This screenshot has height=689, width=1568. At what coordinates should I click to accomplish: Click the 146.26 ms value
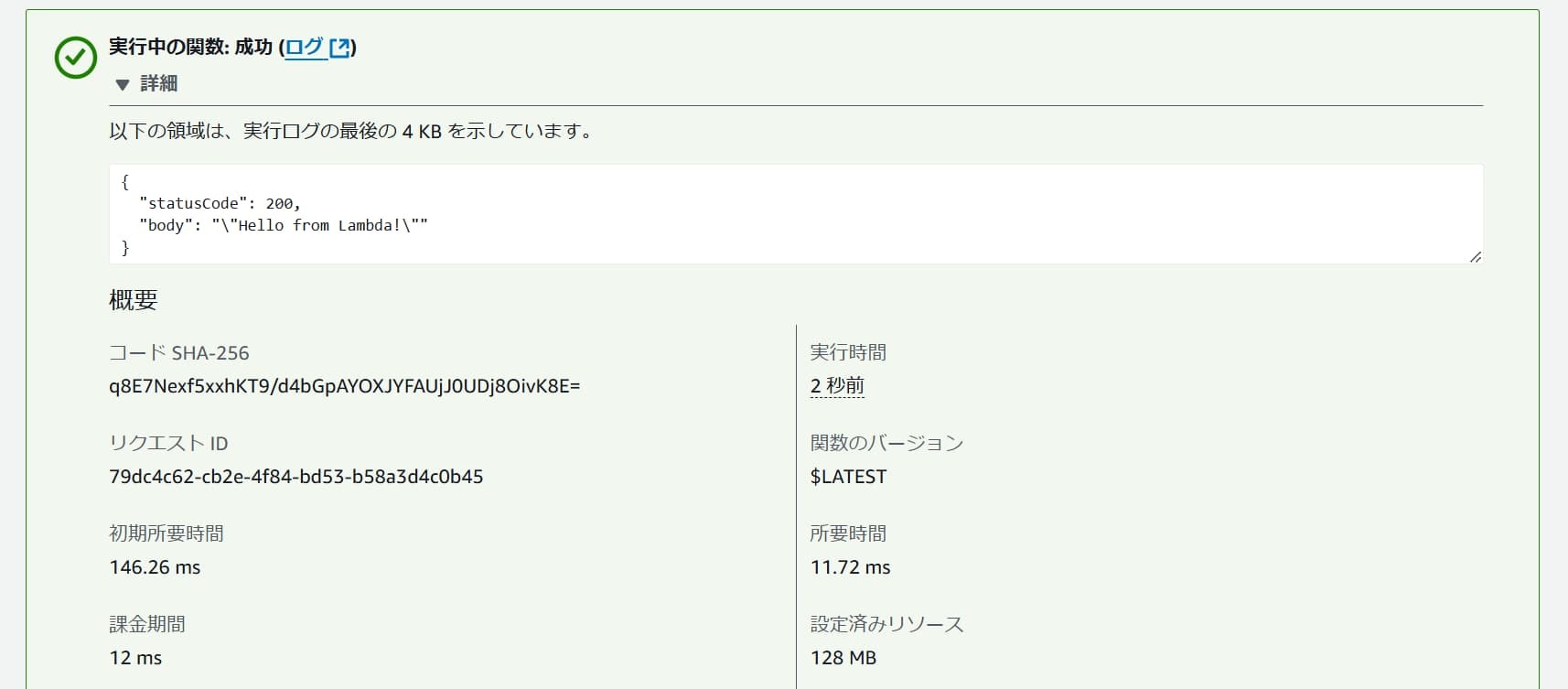(155, 567)
